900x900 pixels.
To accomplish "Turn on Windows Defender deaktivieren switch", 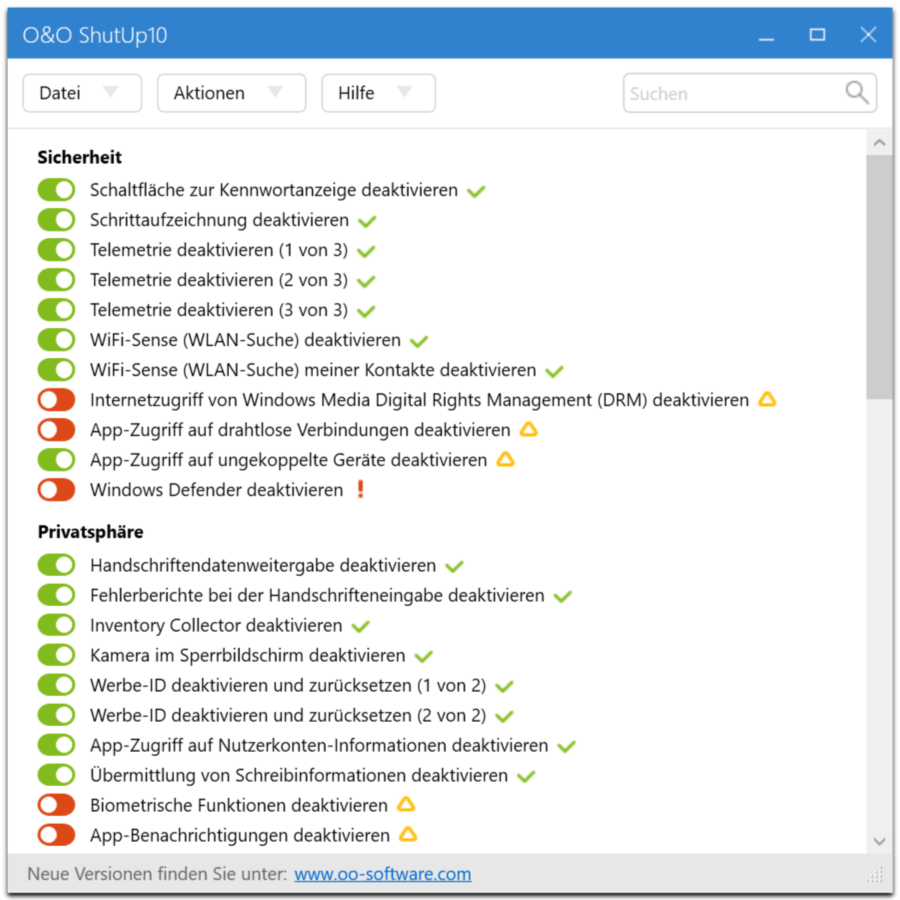I will [x=56, y=490].
